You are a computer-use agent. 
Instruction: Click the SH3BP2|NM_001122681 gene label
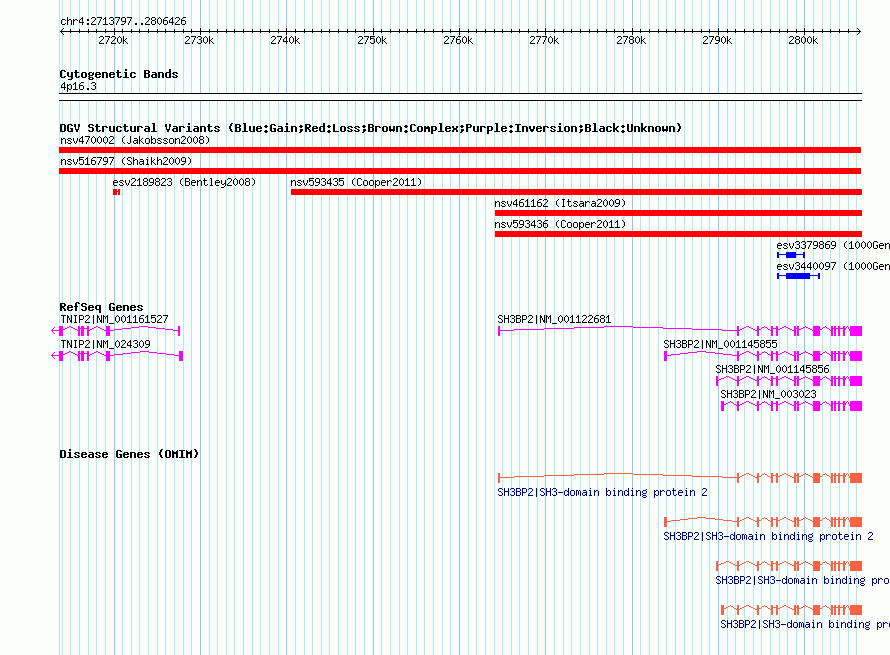554,320
